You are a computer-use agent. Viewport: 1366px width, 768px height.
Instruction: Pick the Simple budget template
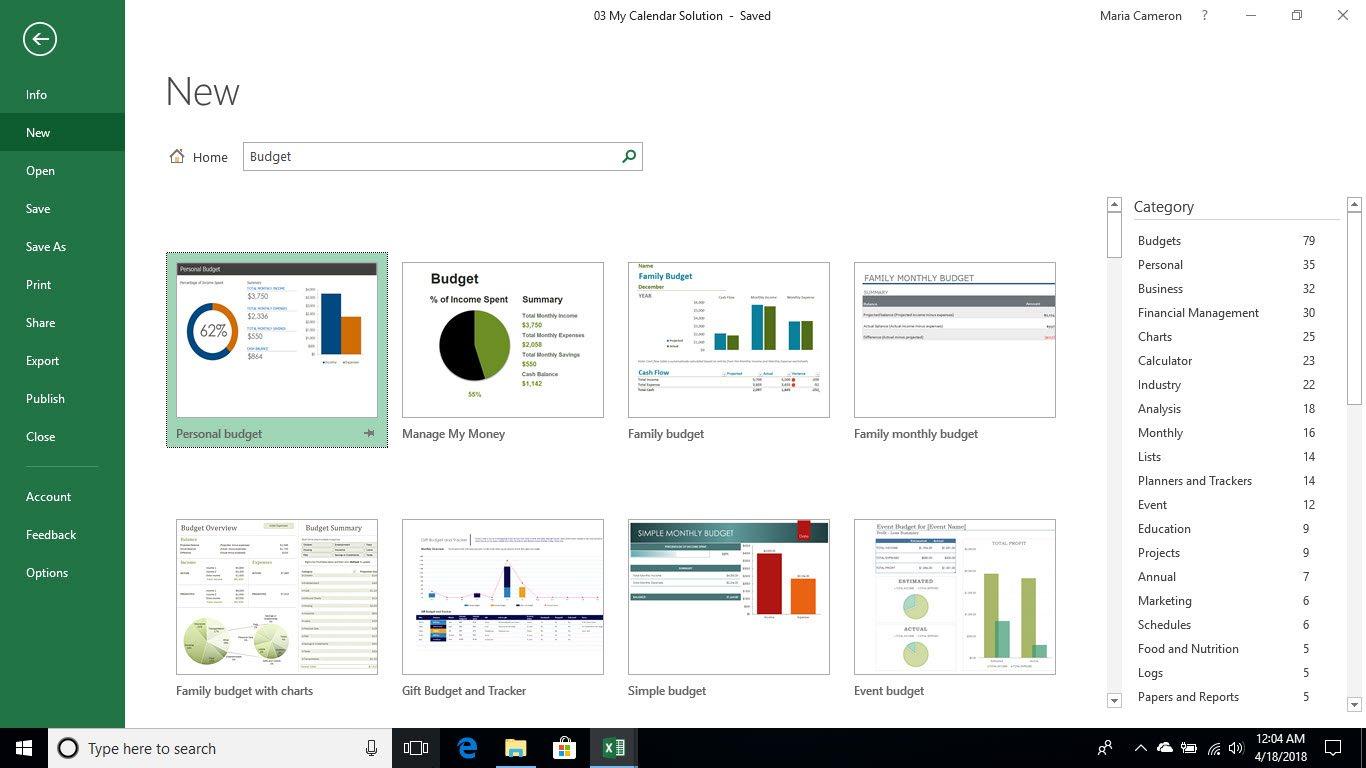(729, 597)
